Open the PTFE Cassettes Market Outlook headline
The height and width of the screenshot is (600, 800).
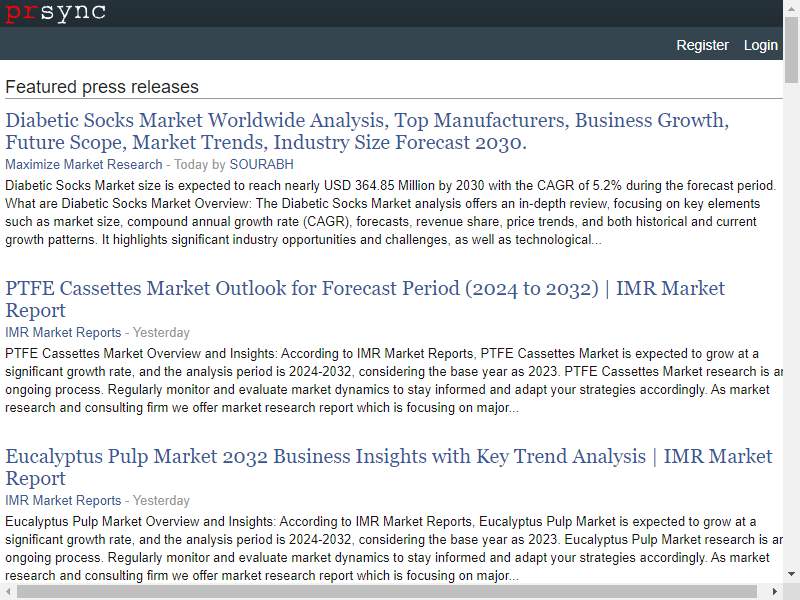(365, 299)
